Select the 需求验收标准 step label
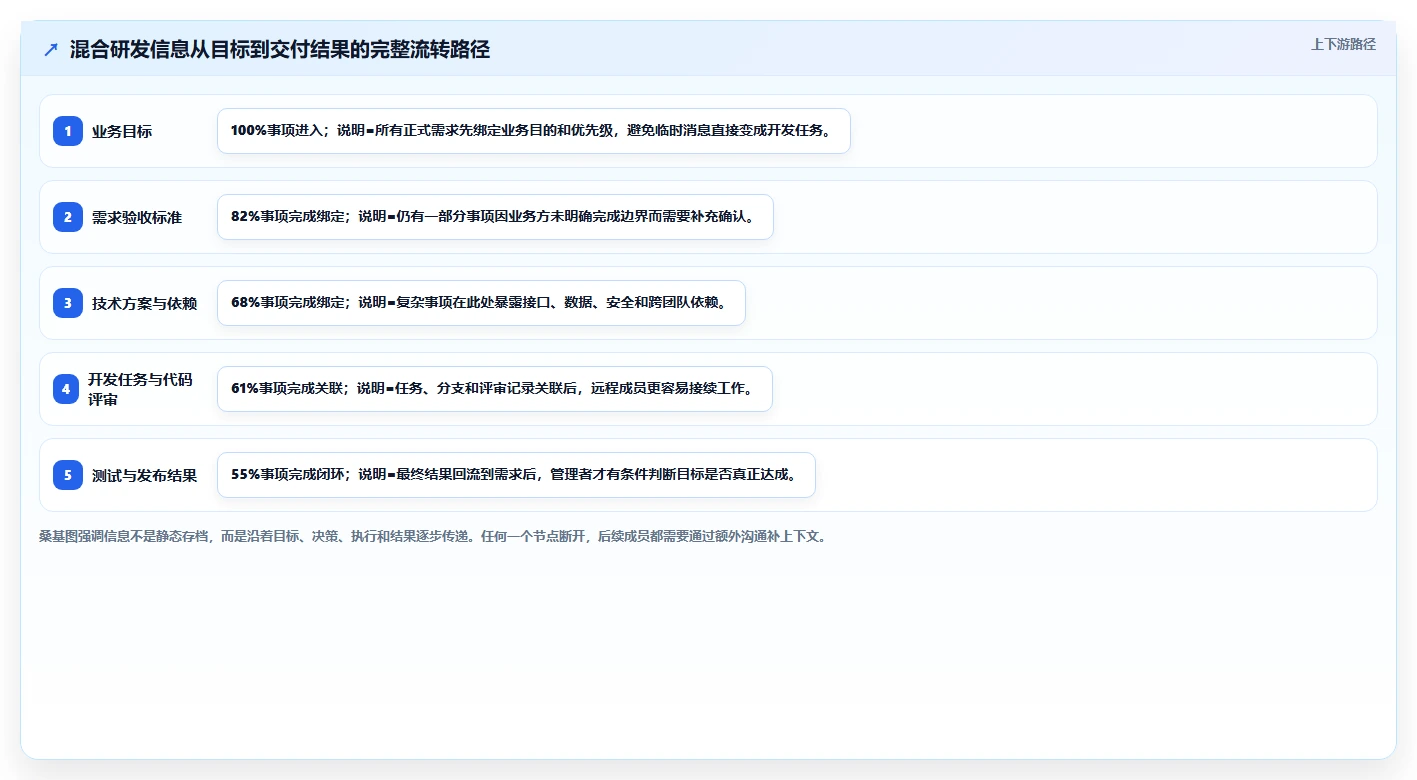 point(137,217)
